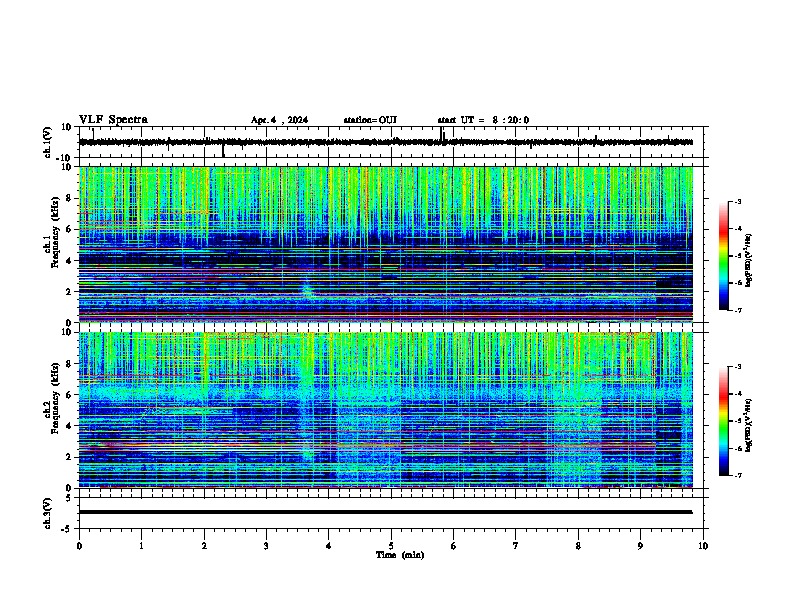
Task: Click time axis tick label "3"
Action: click(x=266, y=545)
